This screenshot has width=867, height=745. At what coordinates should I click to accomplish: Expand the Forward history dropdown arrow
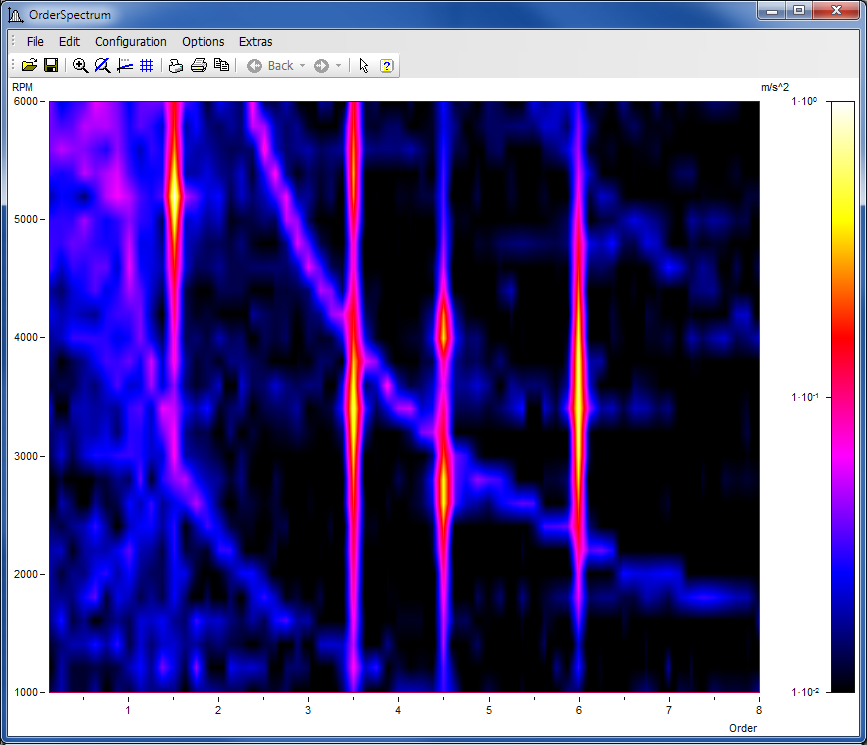338,66
